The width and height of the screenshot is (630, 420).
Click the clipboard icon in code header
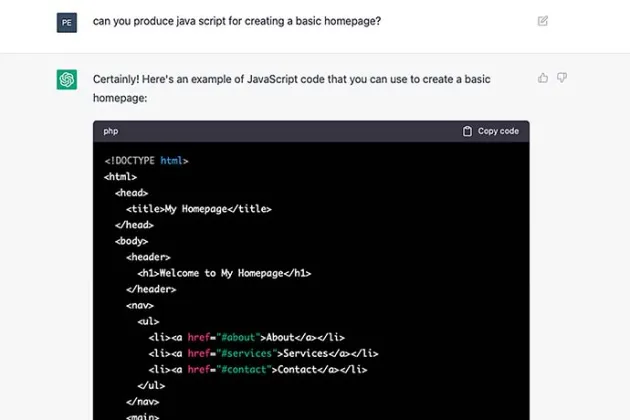(x=467, y=131)
